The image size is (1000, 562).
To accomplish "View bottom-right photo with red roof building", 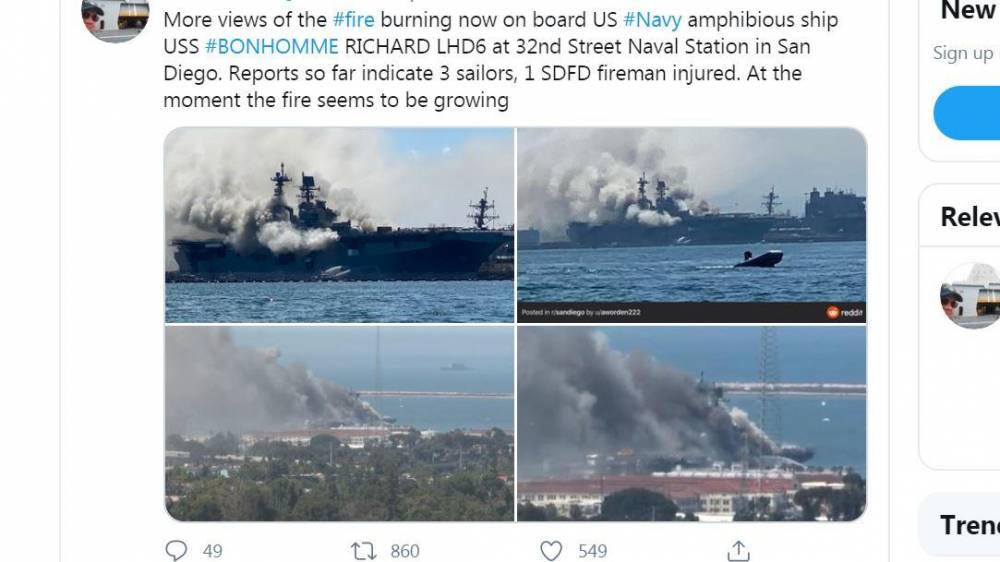I will (x=691, y=424).
